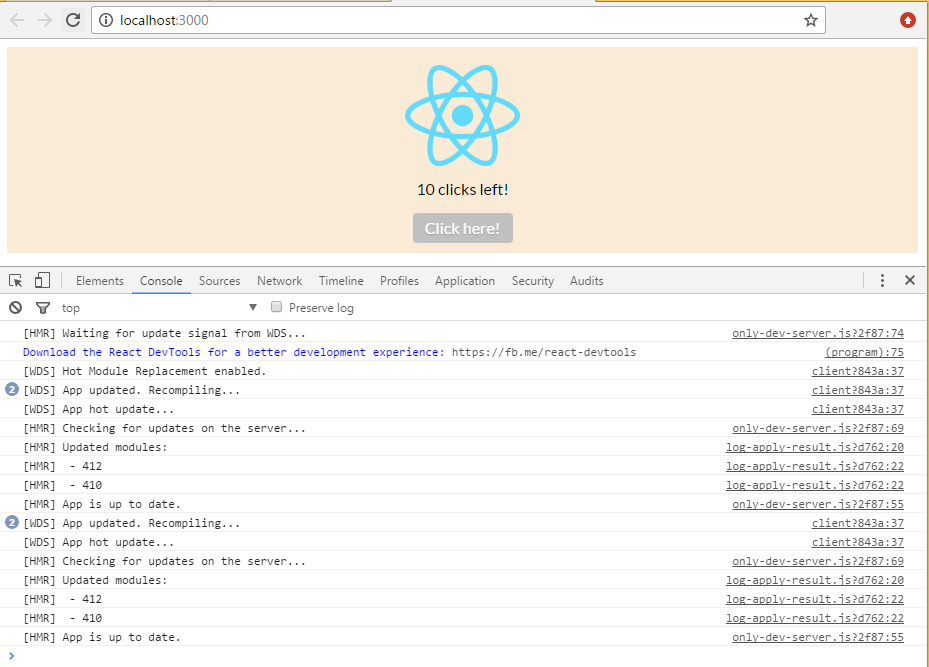The image size is (929, 667).
Task: Open the fb.me/react-devtools link
Action: (544, 352)
